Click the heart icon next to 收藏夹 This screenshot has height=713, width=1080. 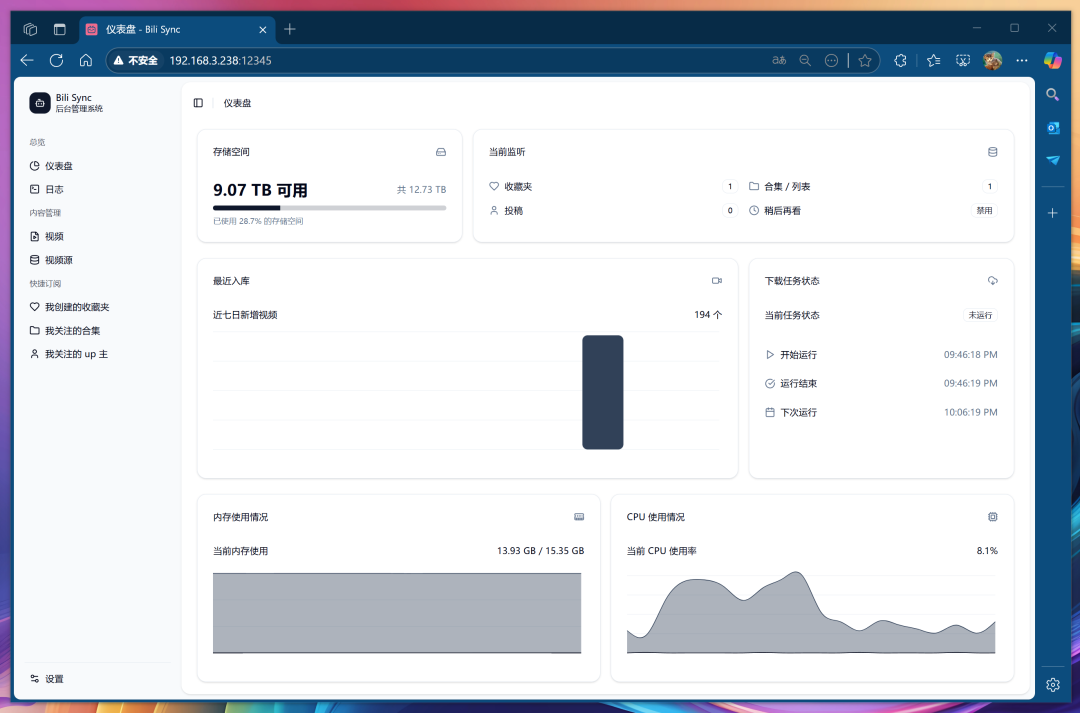coord(494,186)
